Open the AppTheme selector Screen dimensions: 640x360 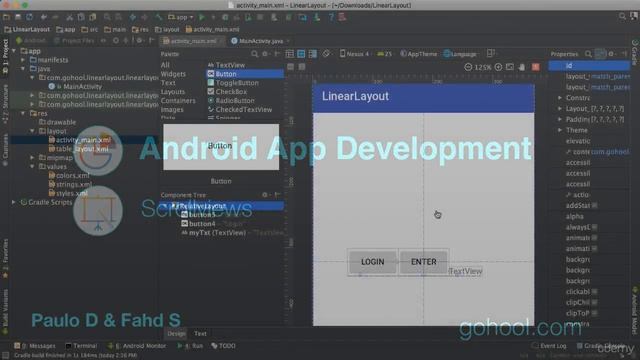(x=419, y=54)
